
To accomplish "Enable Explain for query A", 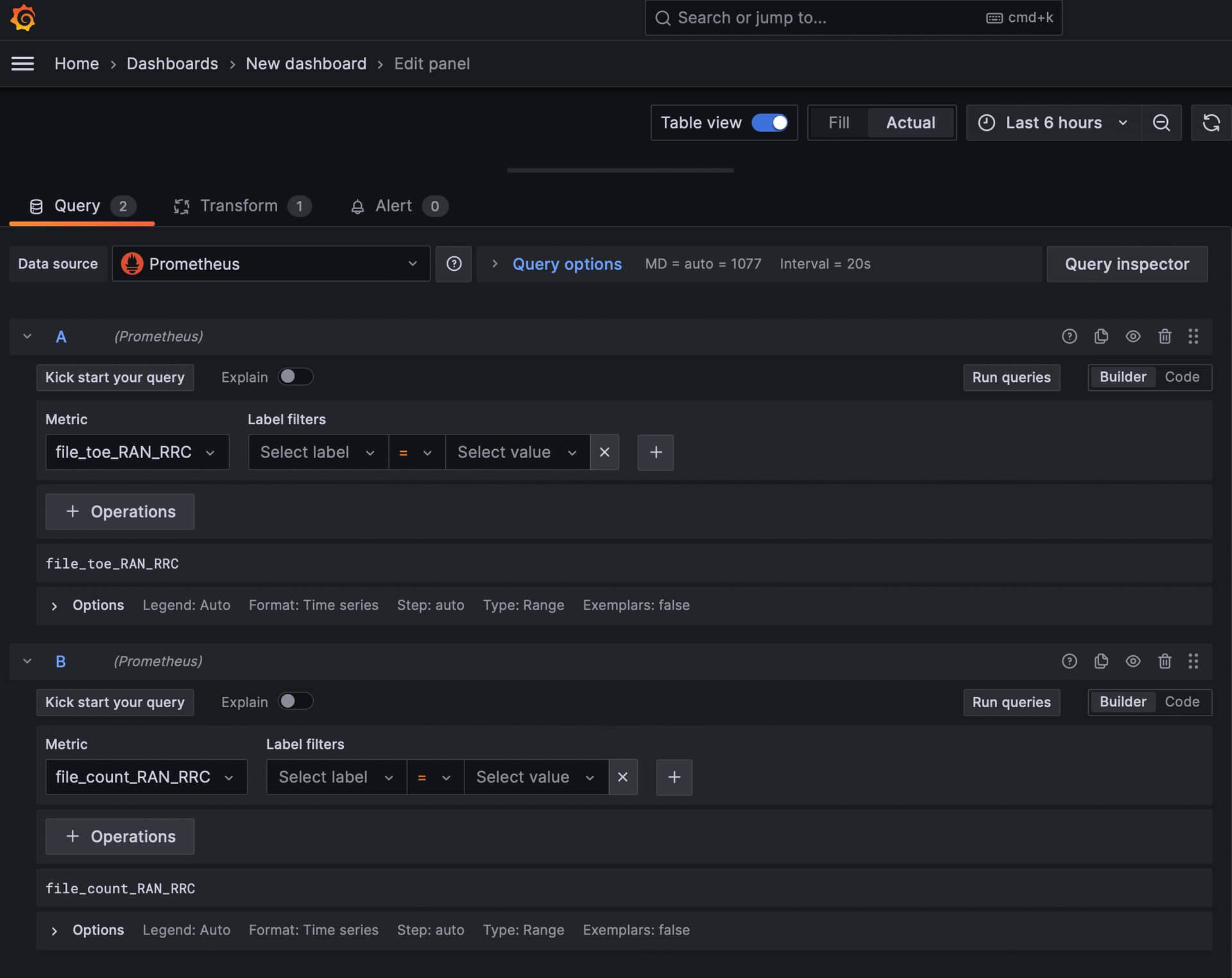I will pos(296,377).
